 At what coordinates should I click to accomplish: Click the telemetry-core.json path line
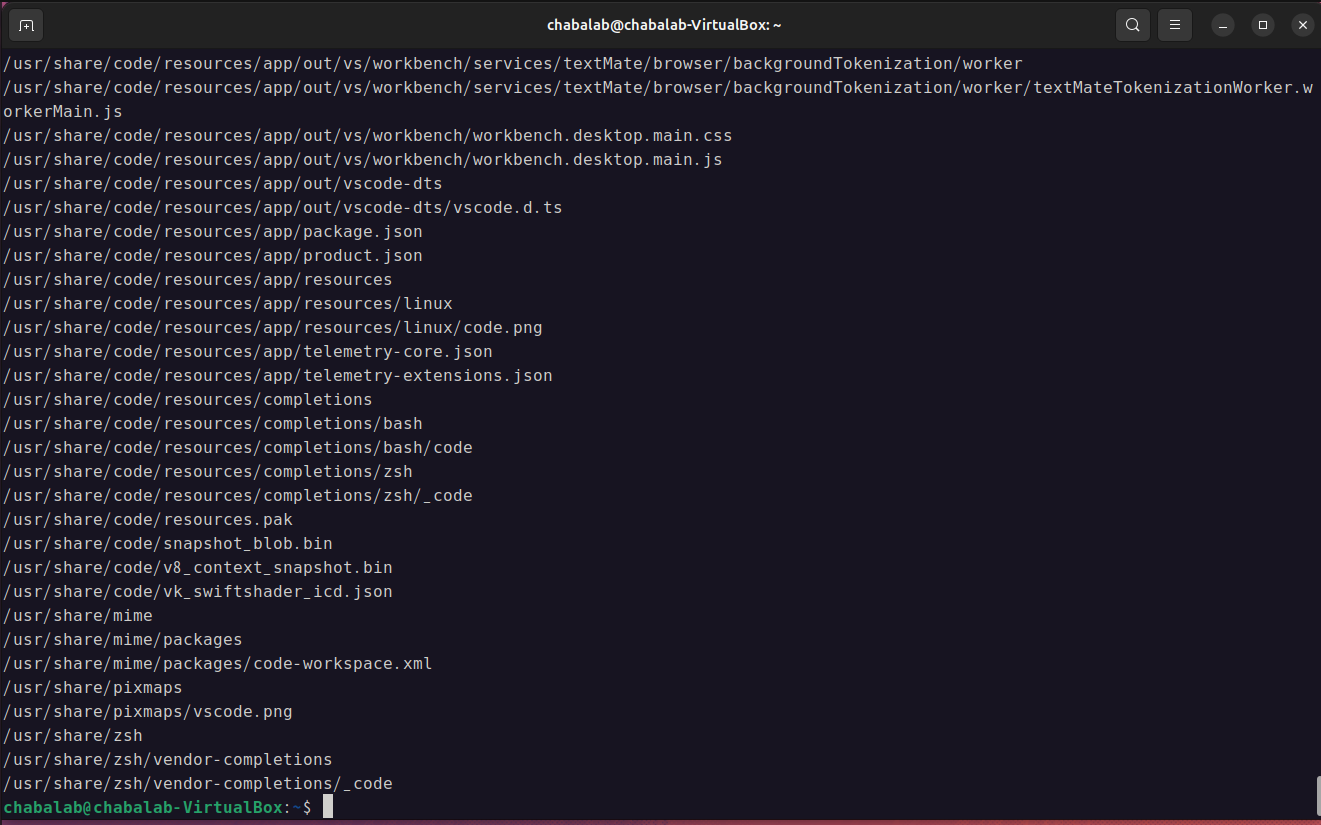coord(247,352)
